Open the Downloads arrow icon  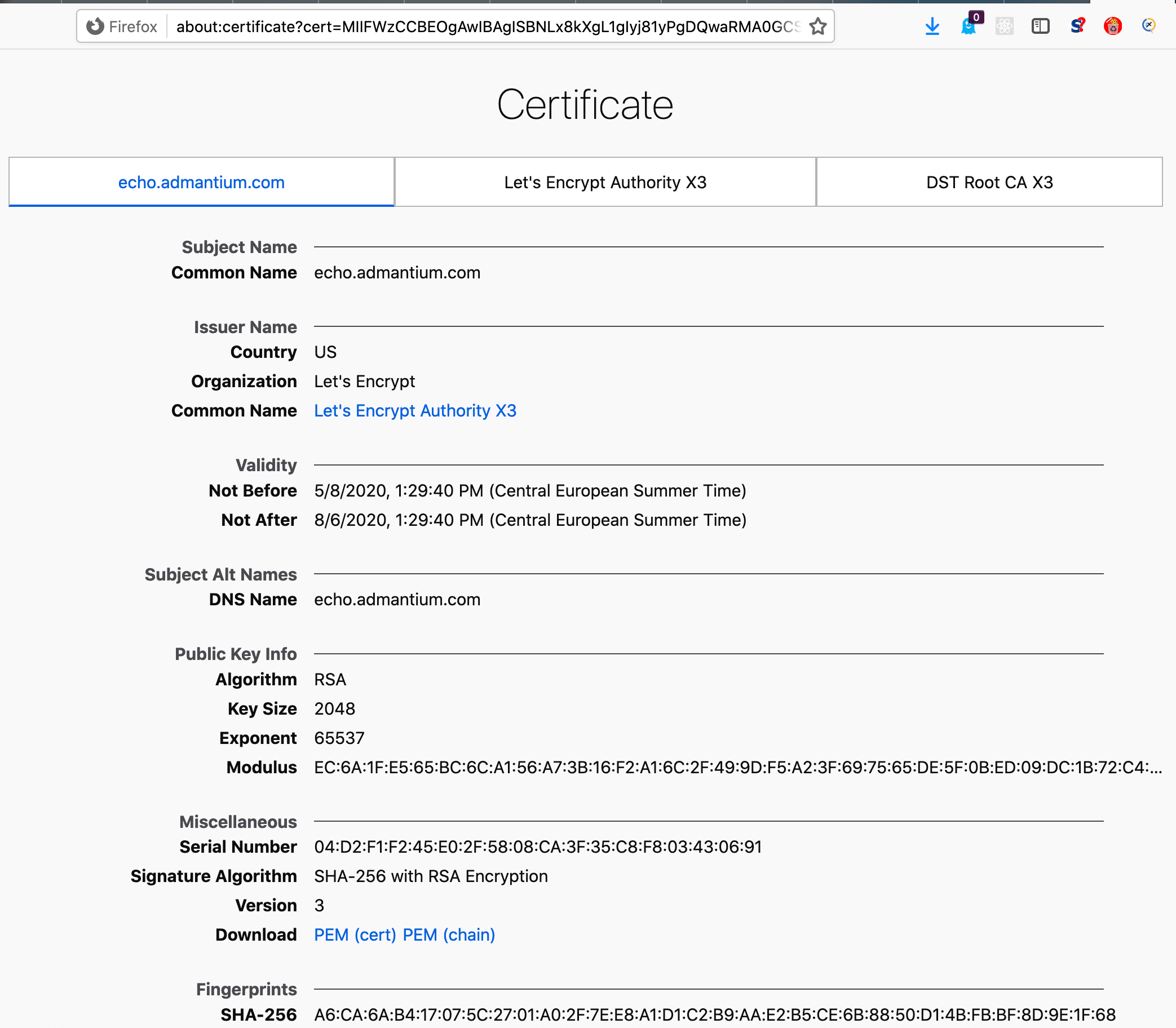click(x=932, y=26)
